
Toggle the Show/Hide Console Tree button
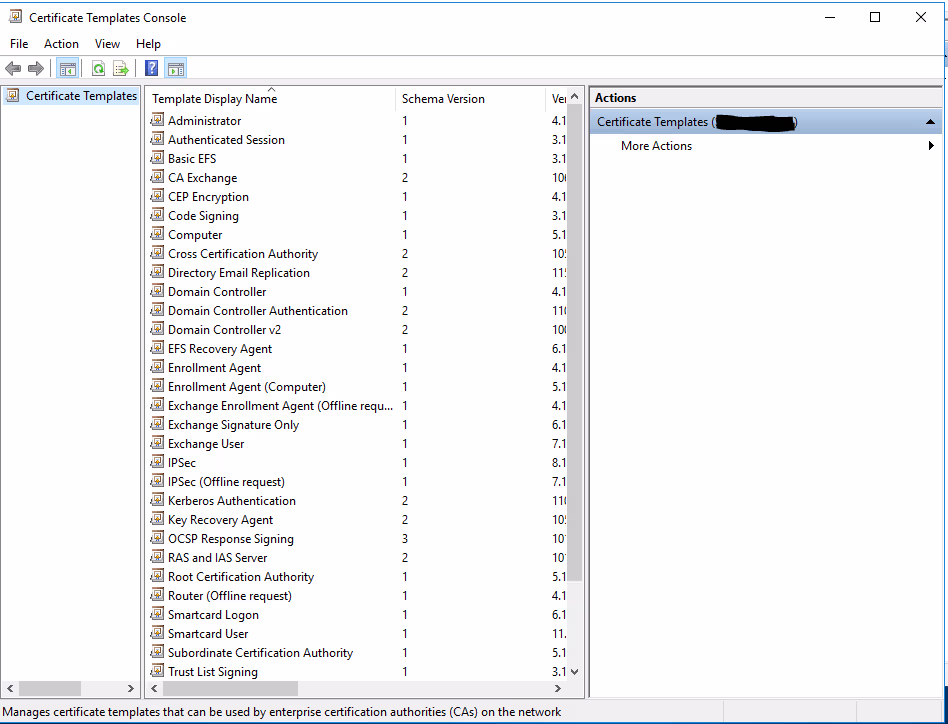pos(67,69)
